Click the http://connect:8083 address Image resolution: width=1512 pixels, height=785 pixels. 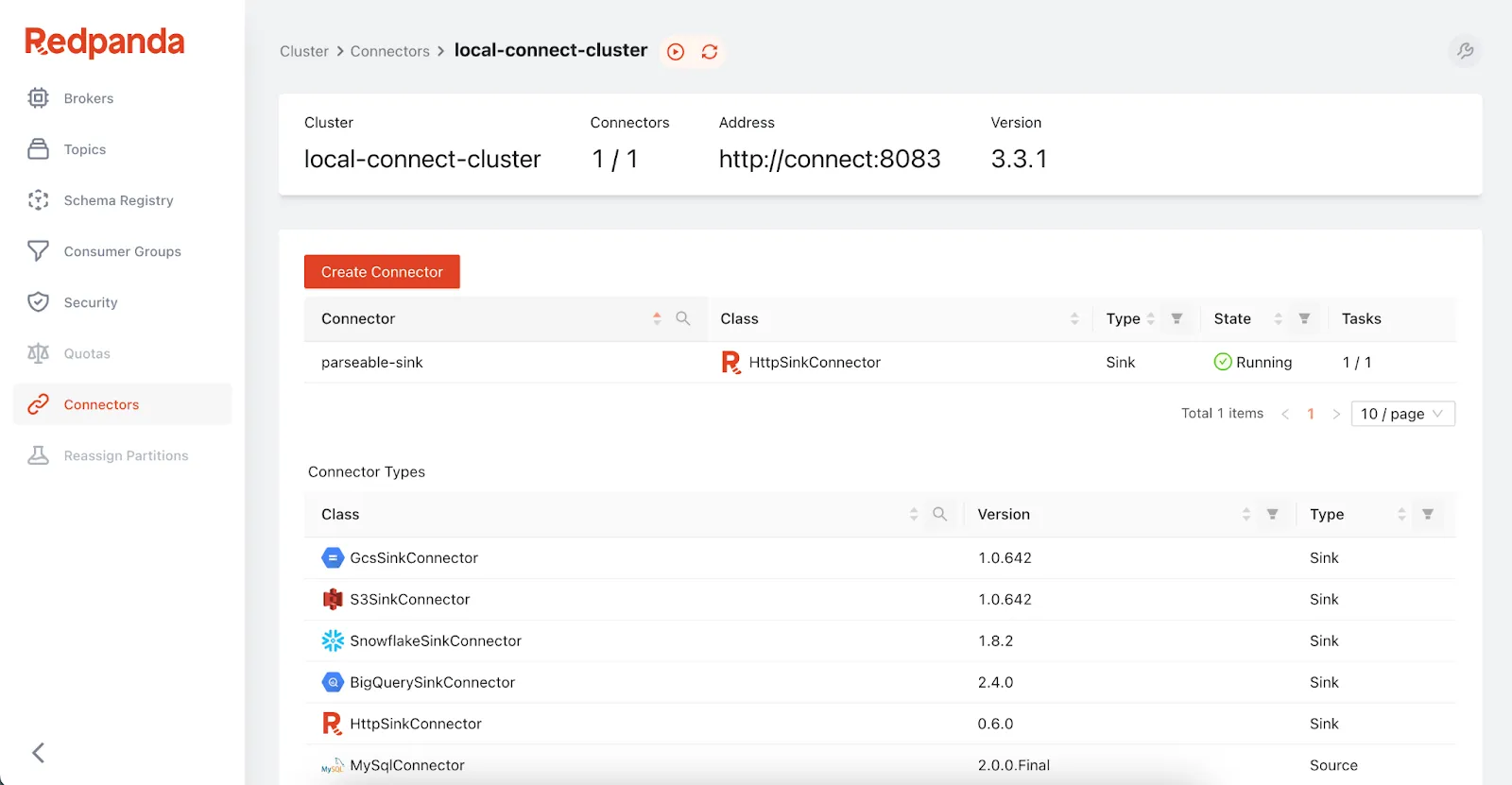pyautogui.click(x=830, y=159)
